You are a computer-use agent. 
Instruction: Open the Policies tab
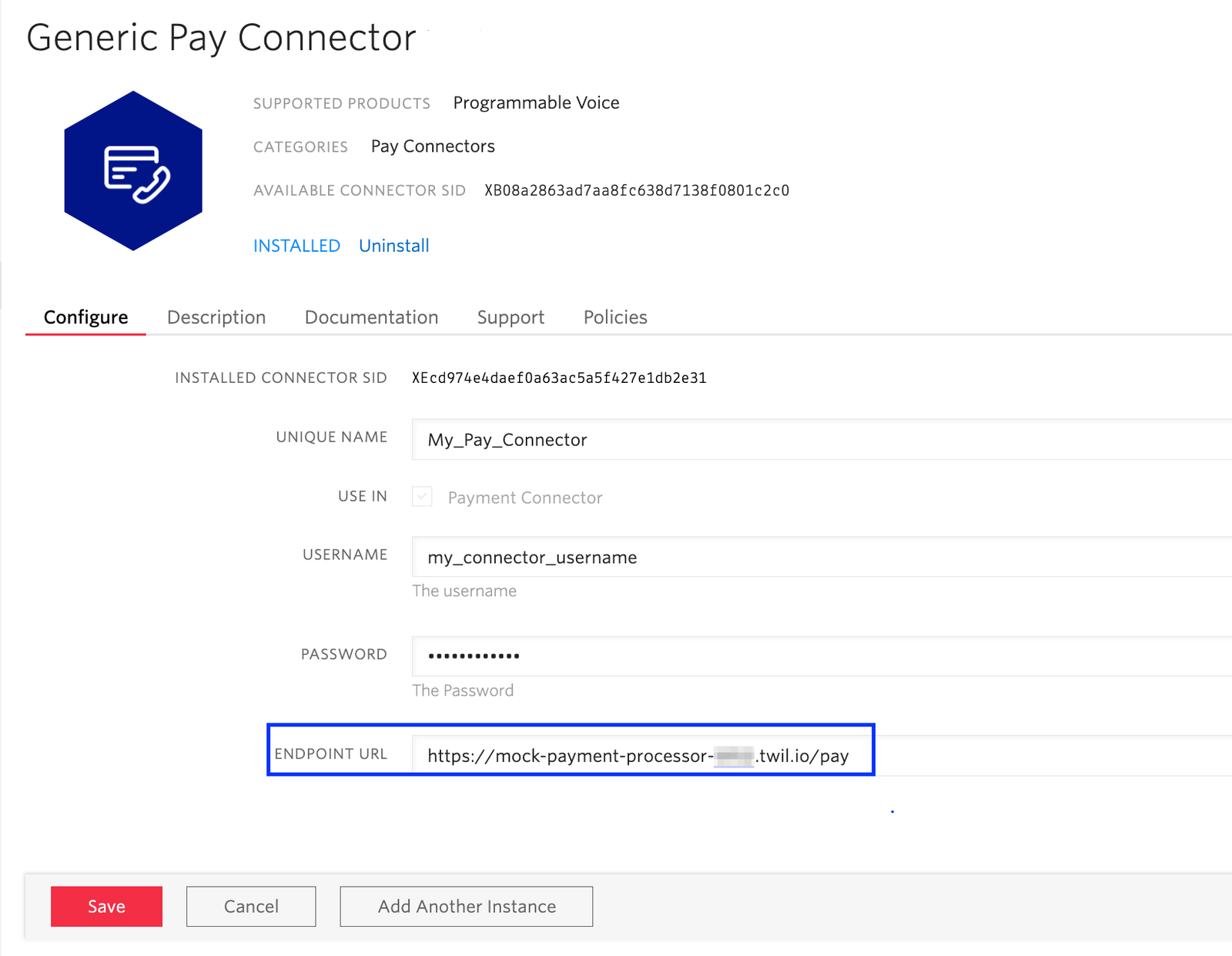pyautogui.click(x=614, y=317)
